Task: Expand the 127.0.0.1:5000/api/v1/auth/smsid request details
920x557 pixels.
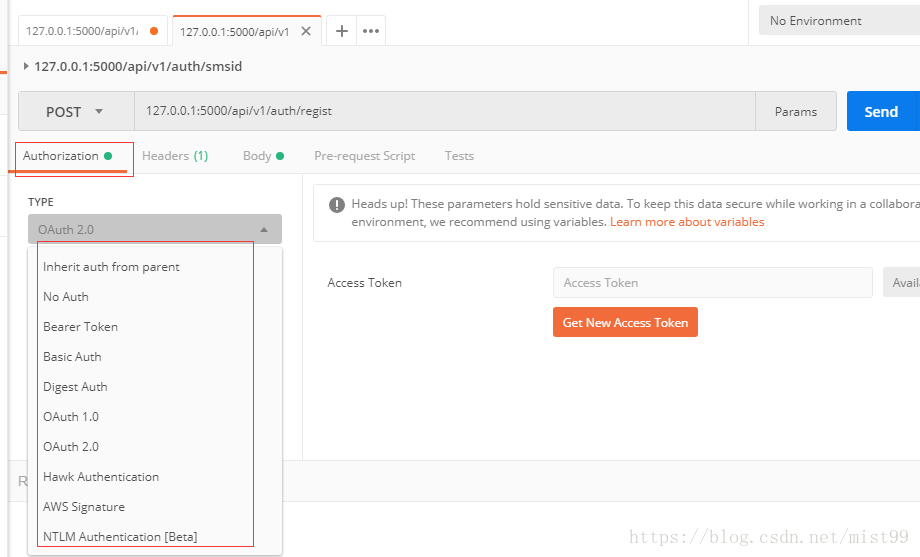Action: point(26,66)
